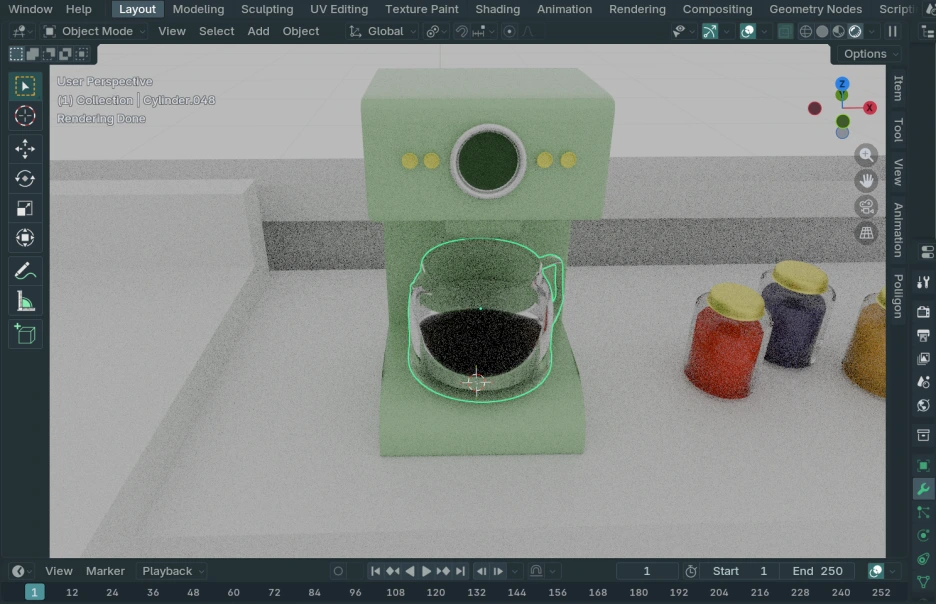
Task: Open the View Layer properties tab icon
Action: tap(923, 359)
